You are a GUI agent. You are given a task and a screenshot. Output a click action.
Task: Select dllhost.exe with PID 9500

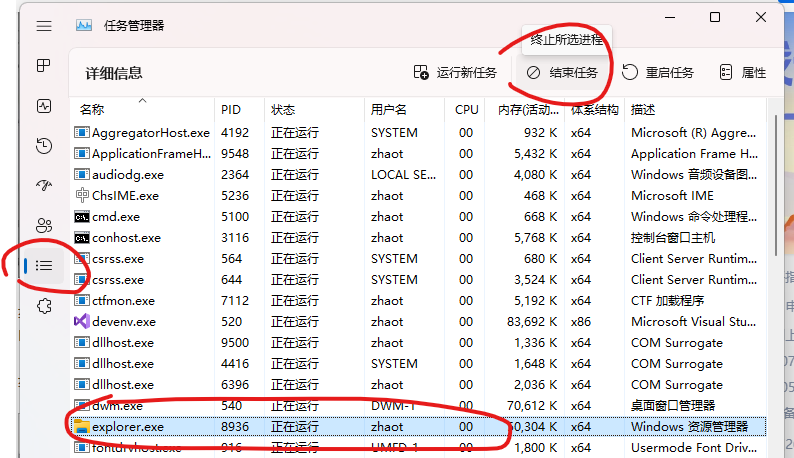tap(418, 343)
